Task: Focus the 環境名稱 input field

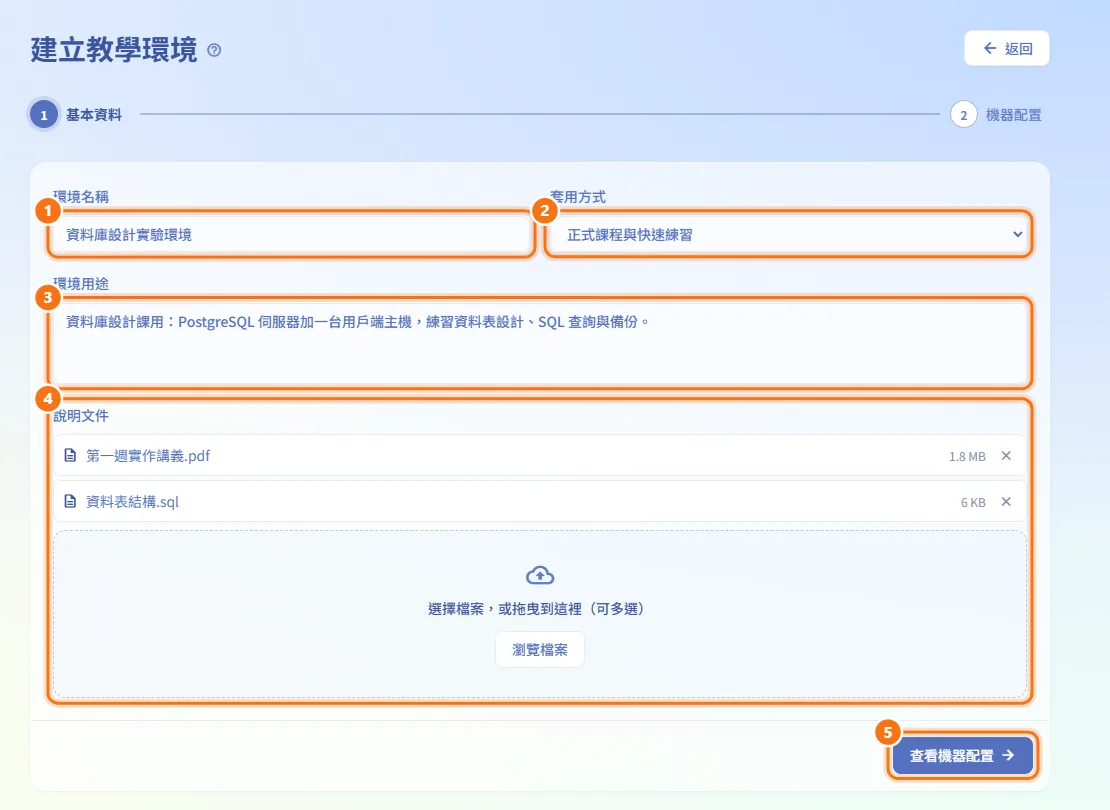Action: tap(291, 234)
